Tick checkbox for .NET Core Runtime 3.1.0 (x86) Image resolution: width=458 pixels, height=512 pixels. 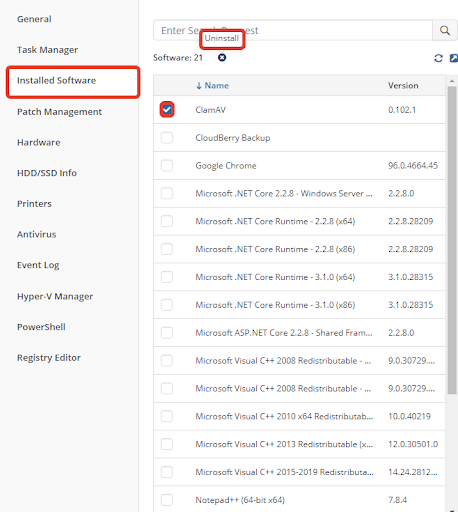(x=167, y=305)
